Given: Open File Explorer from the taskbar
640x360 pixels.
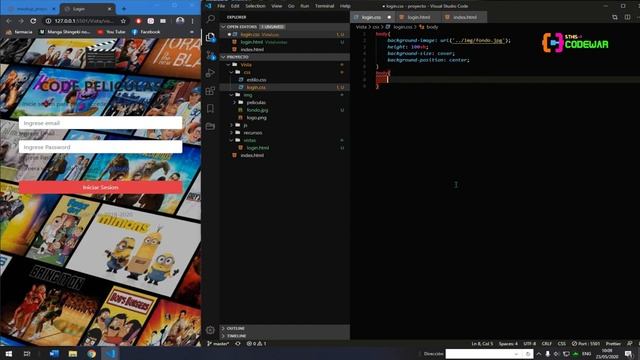Looking at the screenshot, I should tap(73, 353).
